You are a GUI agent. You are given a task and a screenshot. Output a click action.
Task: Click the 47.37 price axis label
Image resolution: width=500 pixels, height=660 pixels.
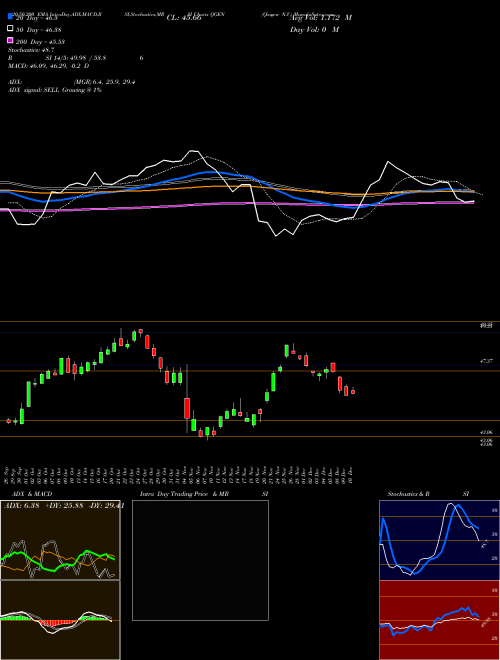point(486,361)
